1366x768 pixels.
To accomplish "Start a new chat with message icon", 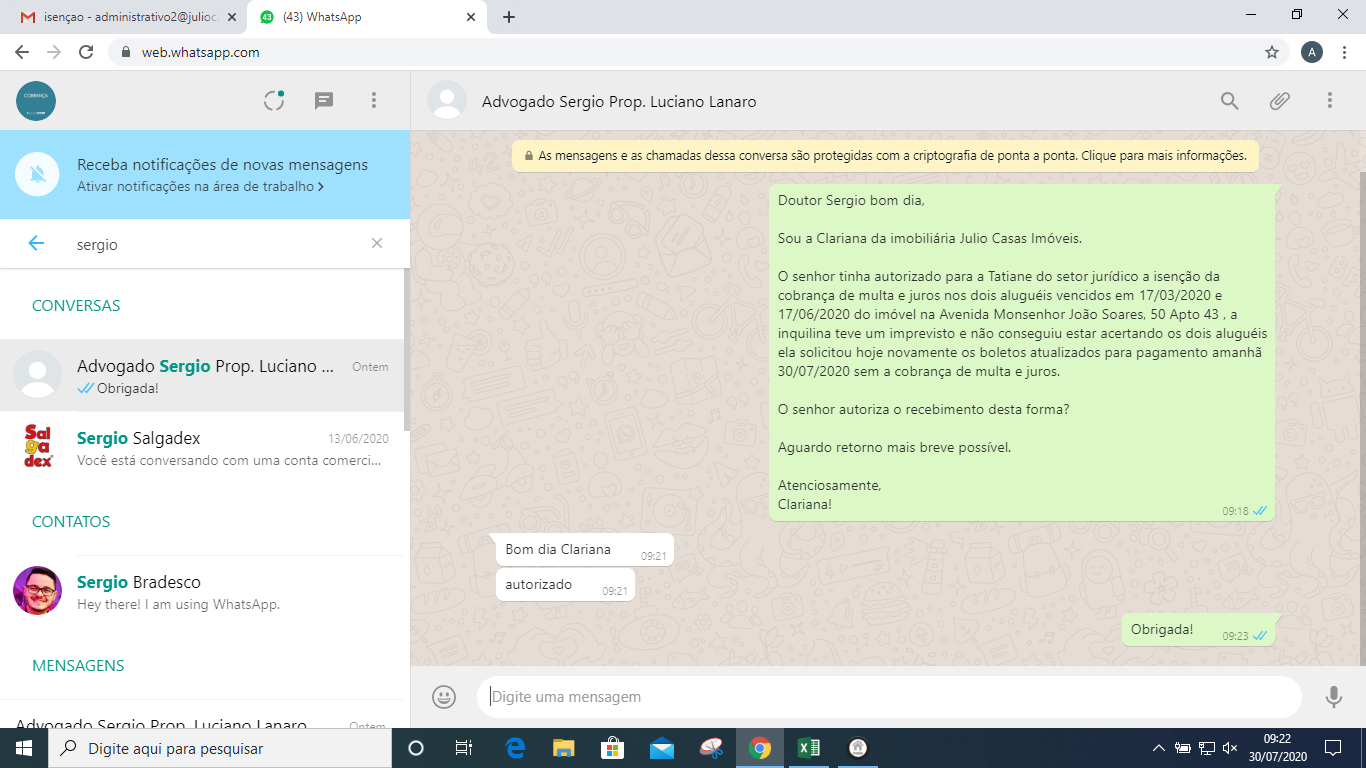I will point(323,100).
